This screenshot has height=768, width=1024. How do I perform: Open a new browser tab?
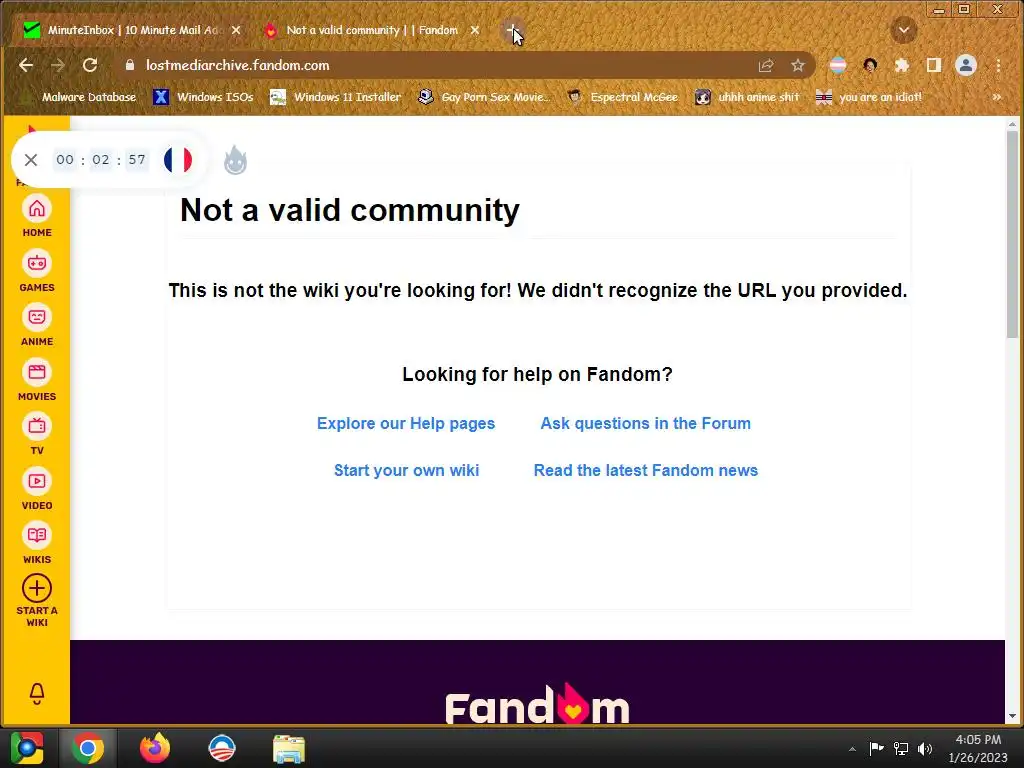click(512, 30)
